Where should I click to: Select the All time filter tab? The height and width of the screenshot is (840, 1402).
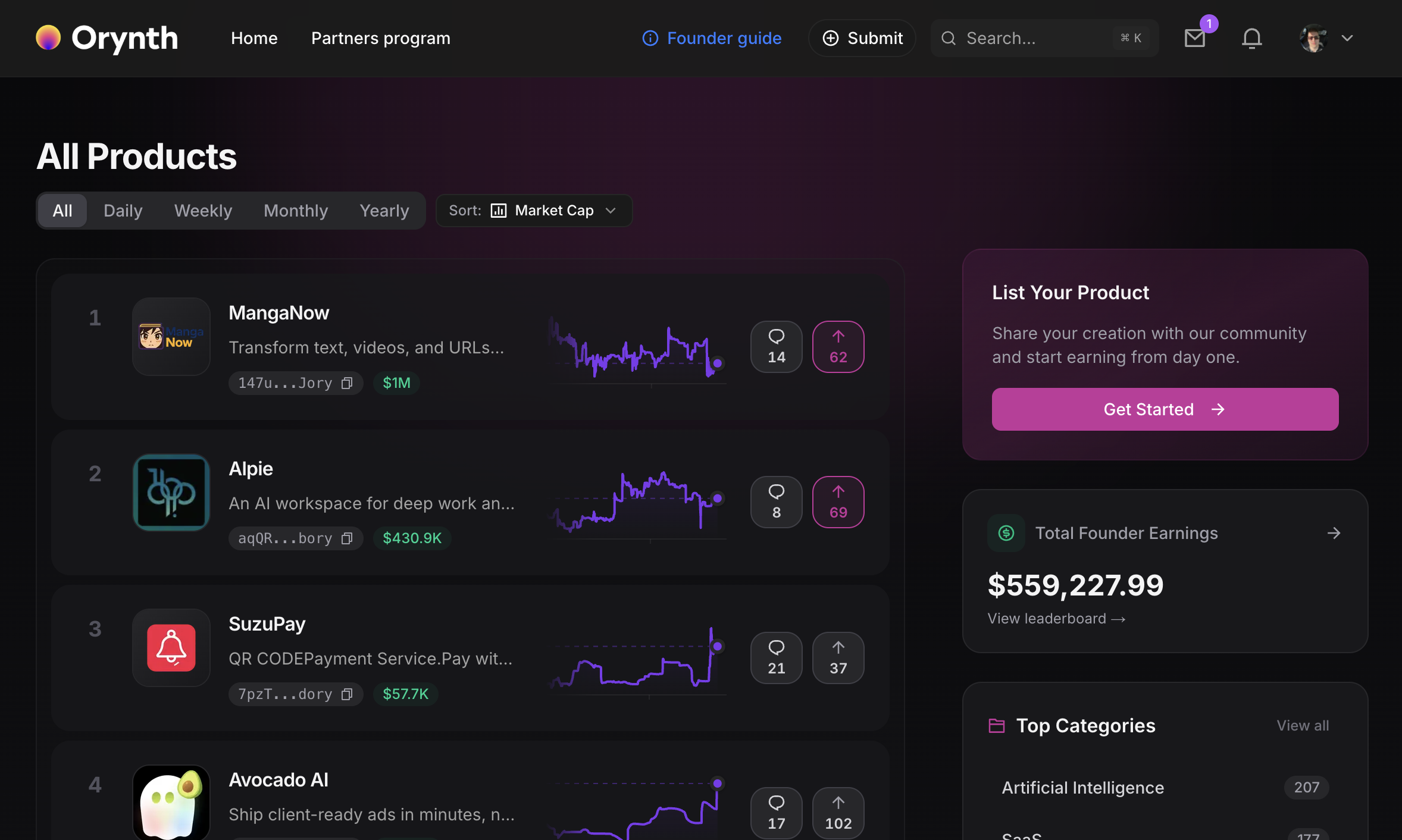pos(62,211)
